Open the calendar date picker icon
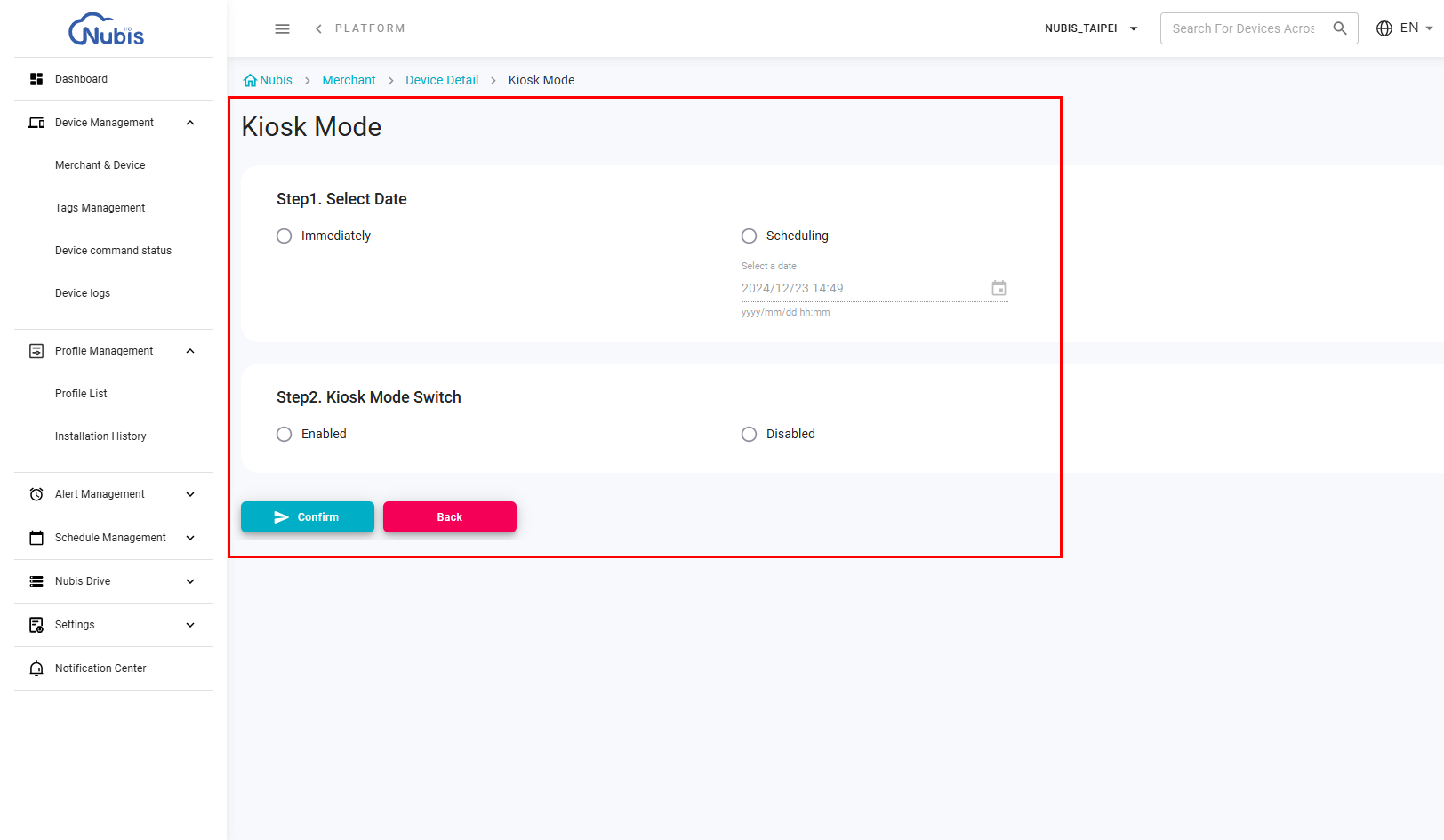The height and width of the screenshot is (840, 1444). [999, 288]
